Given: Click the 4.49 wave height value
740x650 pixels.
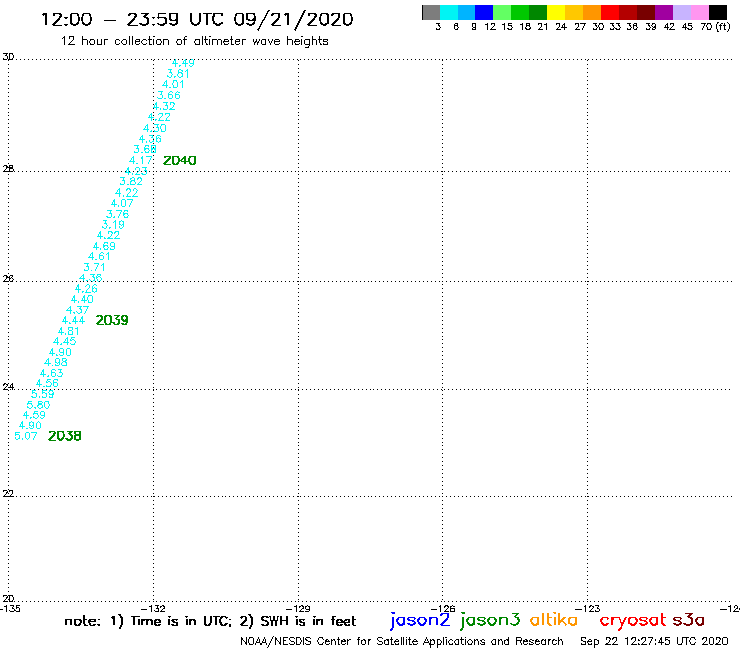Looking at the screenshot, I should point(183,63).
